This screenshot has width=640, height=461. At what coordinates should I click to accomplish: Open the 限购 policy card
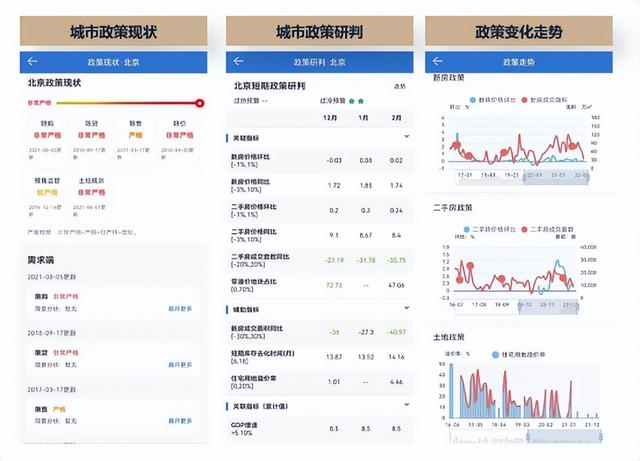click(47, 139)
